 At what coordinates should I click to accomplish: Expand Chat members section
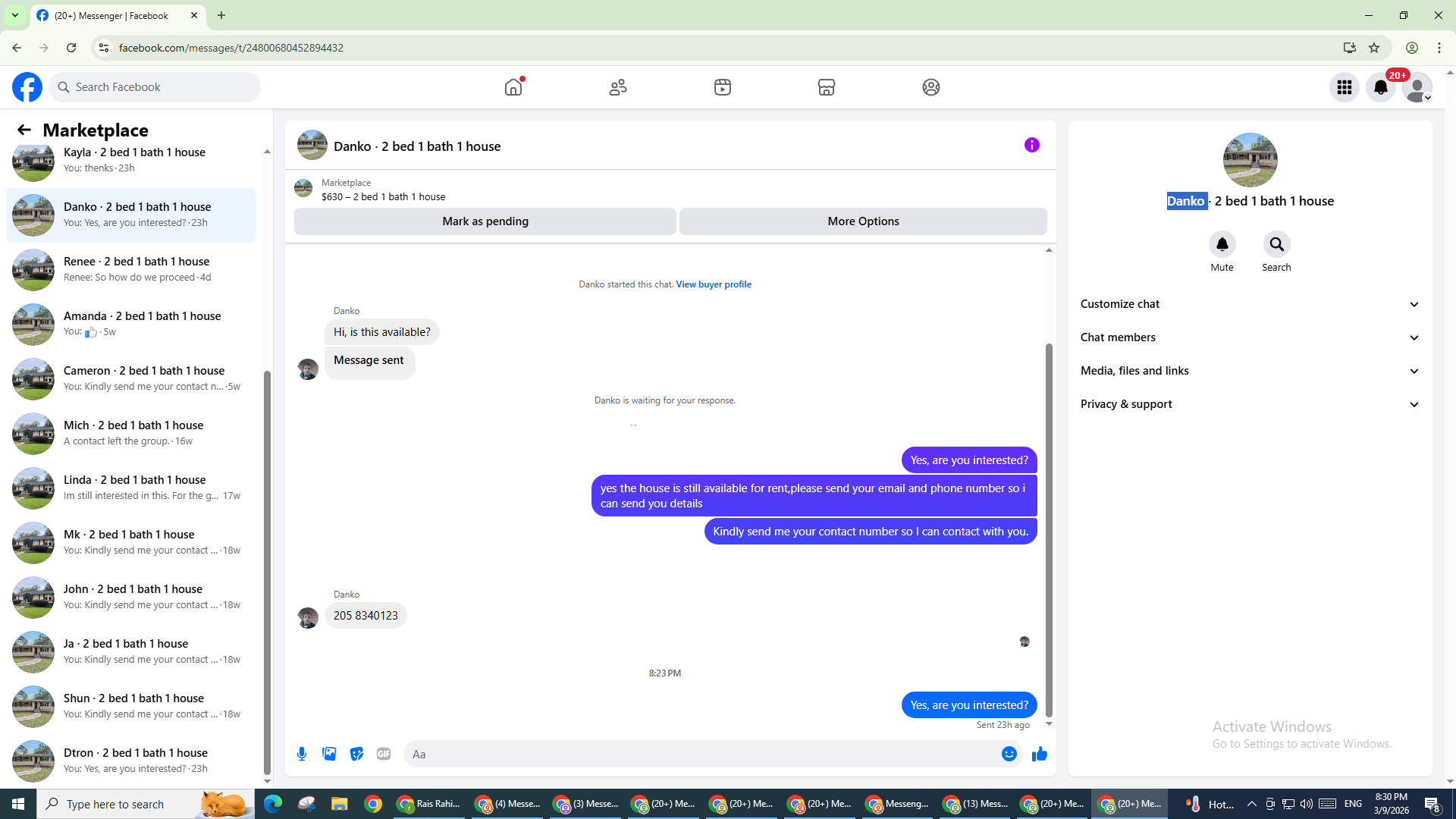point(1249,337)
